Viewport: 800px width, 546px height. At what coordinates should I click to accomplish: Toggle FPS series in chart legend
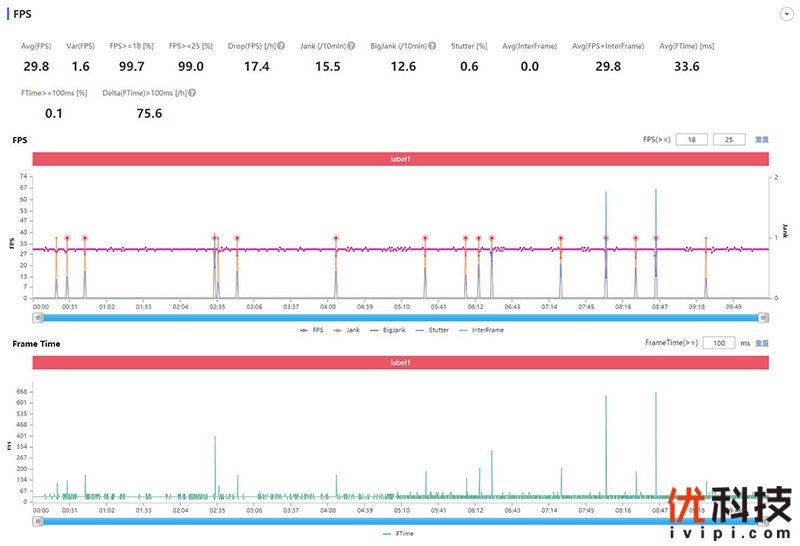coord(311,329)
